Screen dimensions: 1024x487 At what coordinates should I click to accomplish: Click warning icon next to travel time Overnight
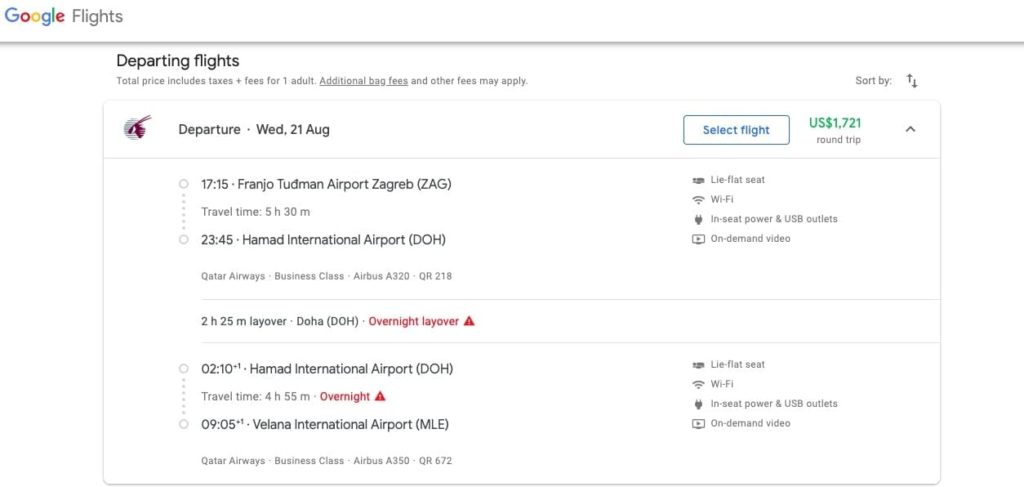coord(380,397)
